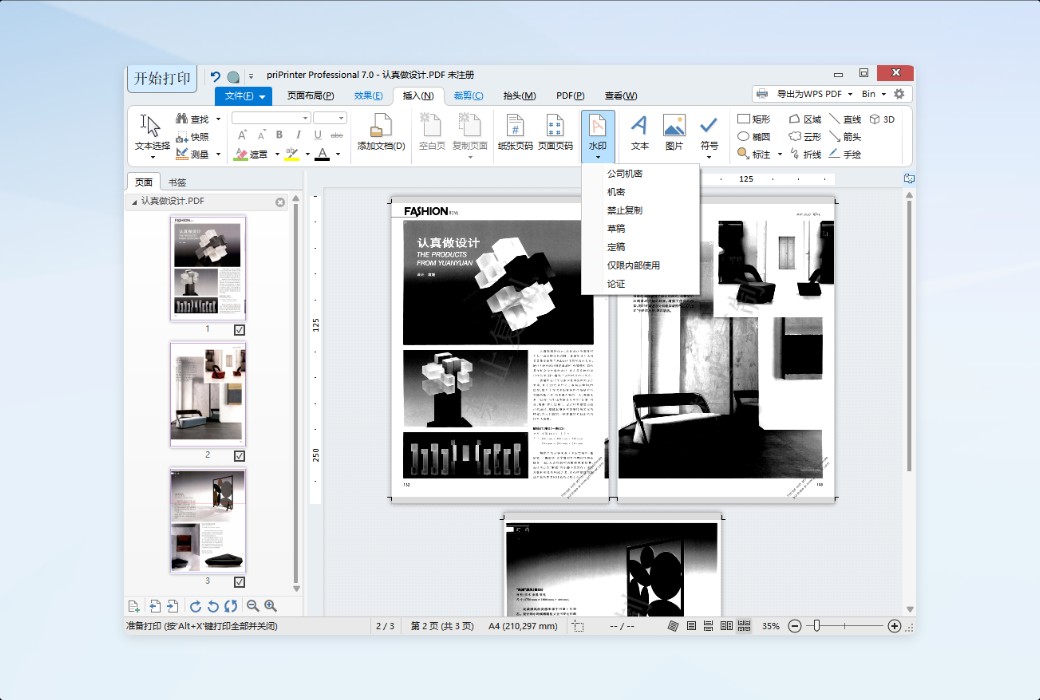
Task: Insert 页面页码 page numbers
Action: pyautogui.click(x=555, y=132)
